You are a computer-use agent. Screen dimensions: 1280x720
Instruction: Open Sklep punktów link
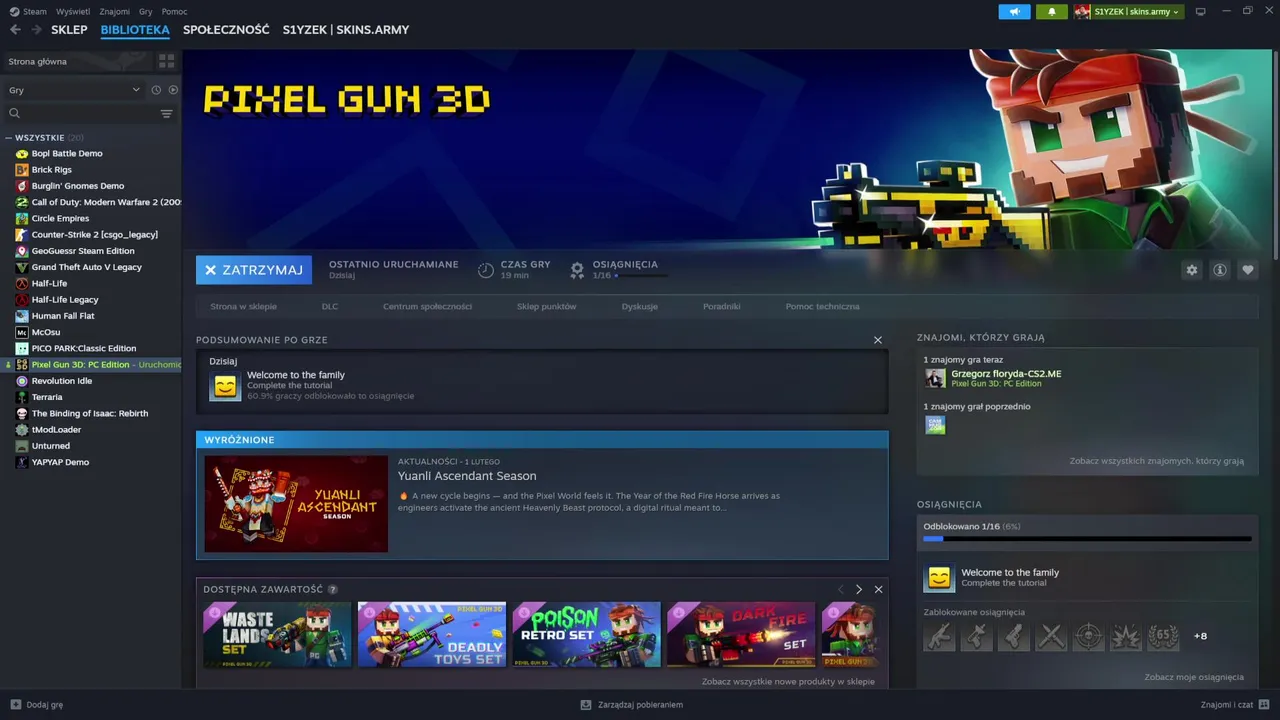[546, 307]
